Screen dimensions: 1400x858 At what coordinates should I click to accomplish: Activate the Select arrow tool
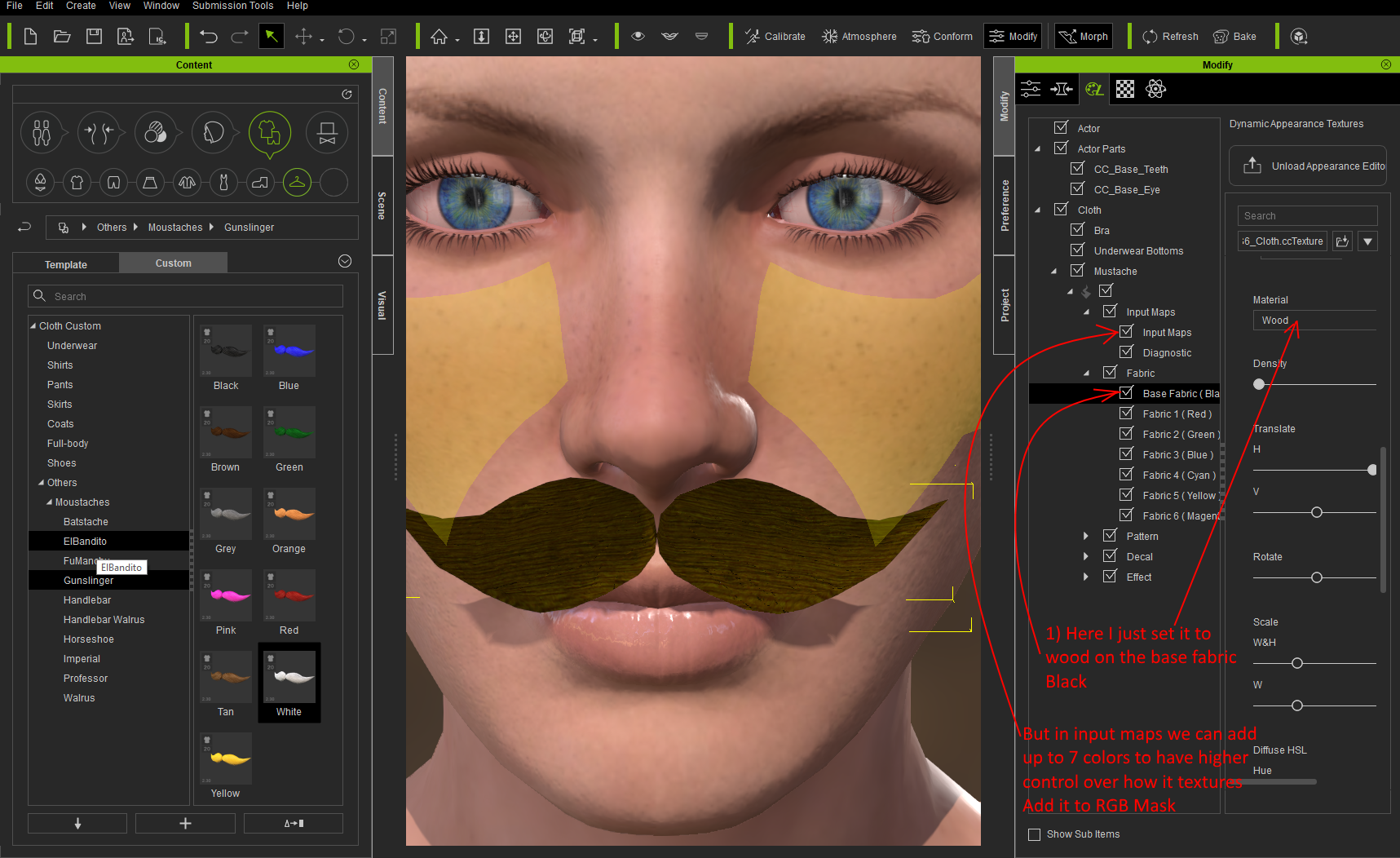click(271, 37)
